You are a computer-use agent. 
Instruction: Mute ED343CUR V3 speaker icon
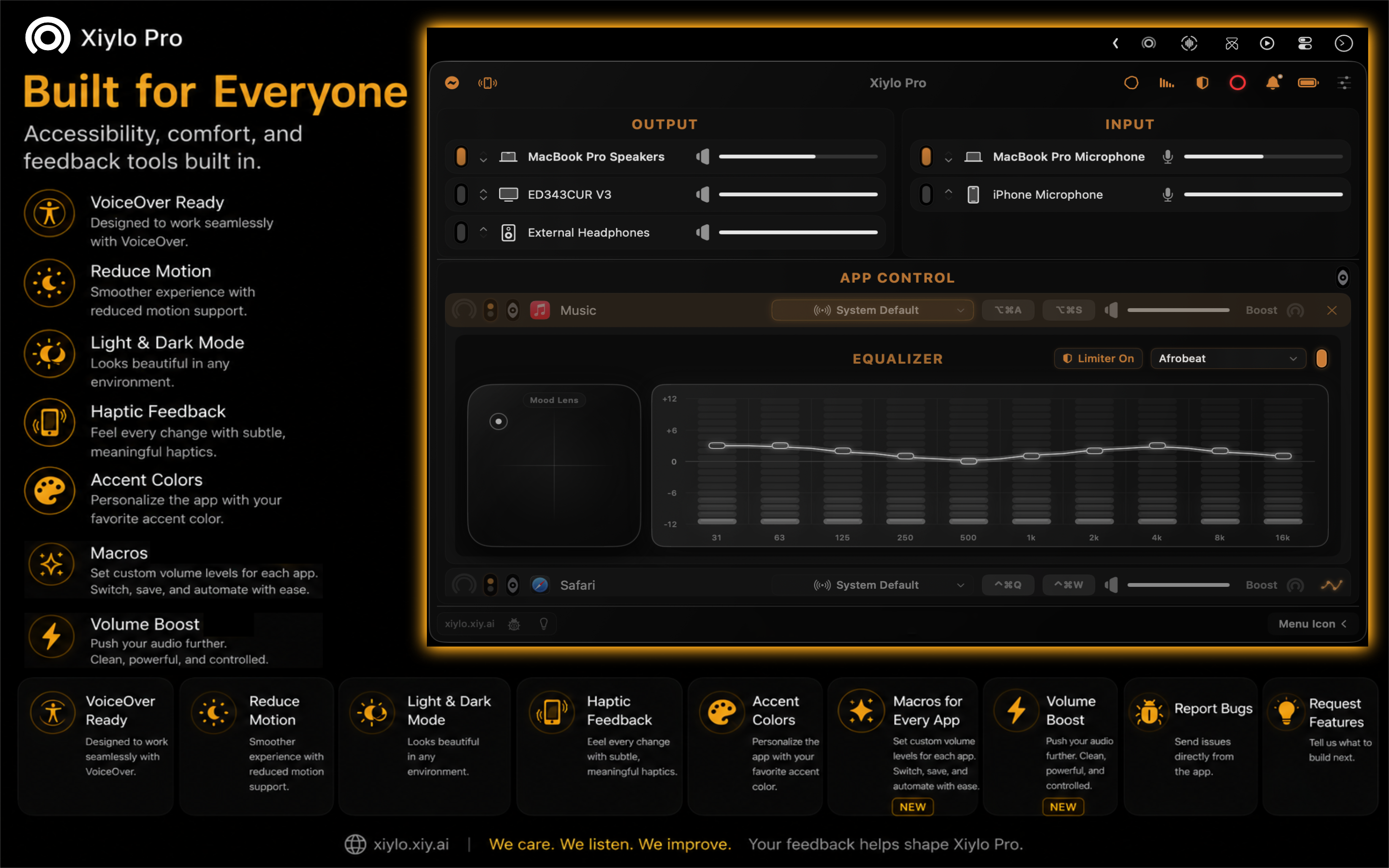click(x=703, y=195)
